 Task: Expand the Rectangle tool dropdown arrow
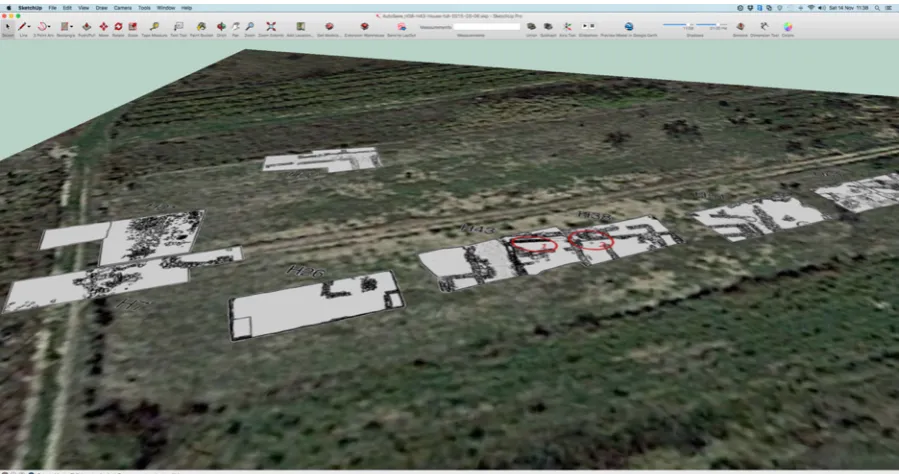(x=71, y=26)
